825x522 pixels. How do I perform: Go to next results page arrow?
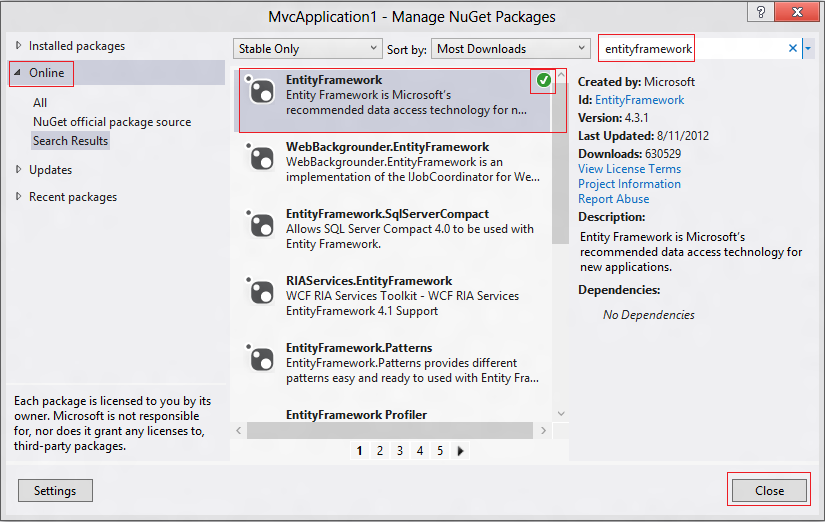460,451
